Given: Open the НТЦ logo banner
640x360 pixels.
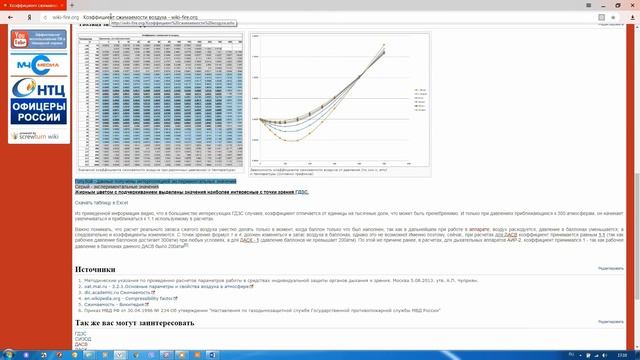Looking at the screenshot, I should click(38, 88).
